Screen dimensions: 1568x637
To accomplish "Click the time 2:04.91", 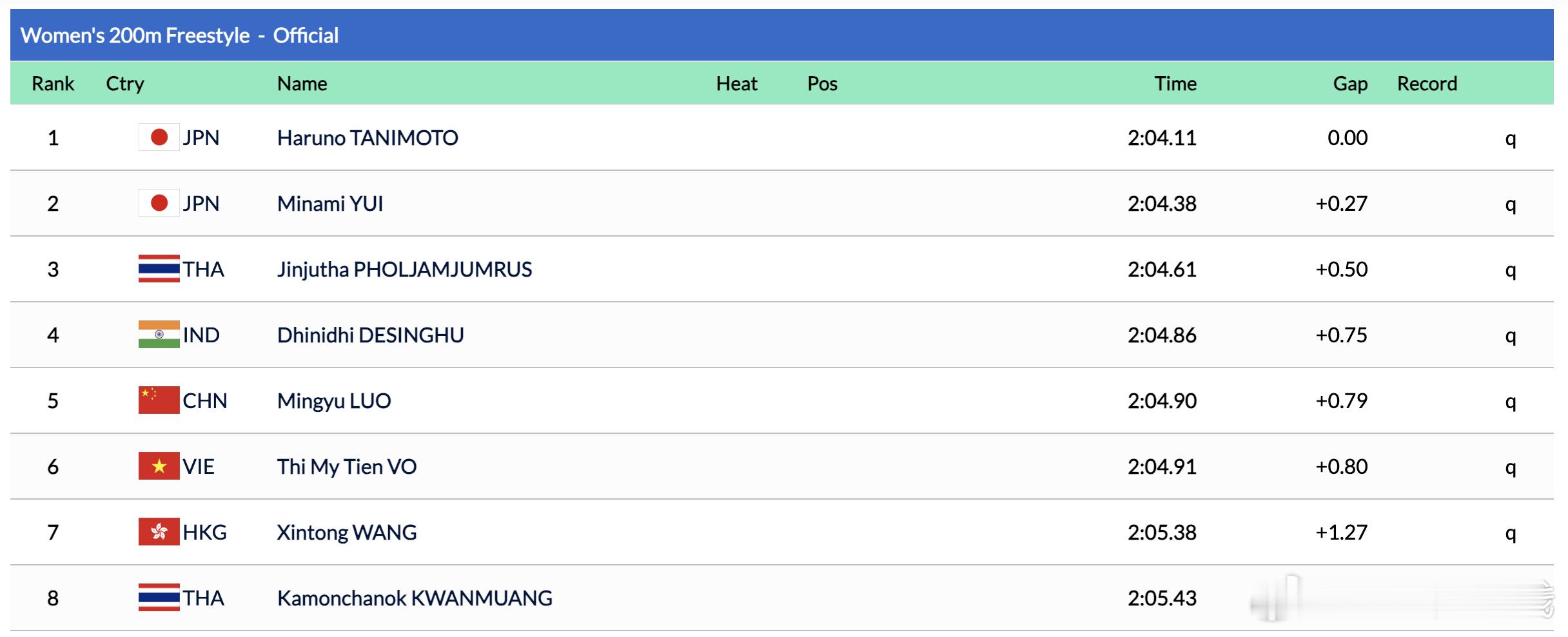I will point(1162,467).
